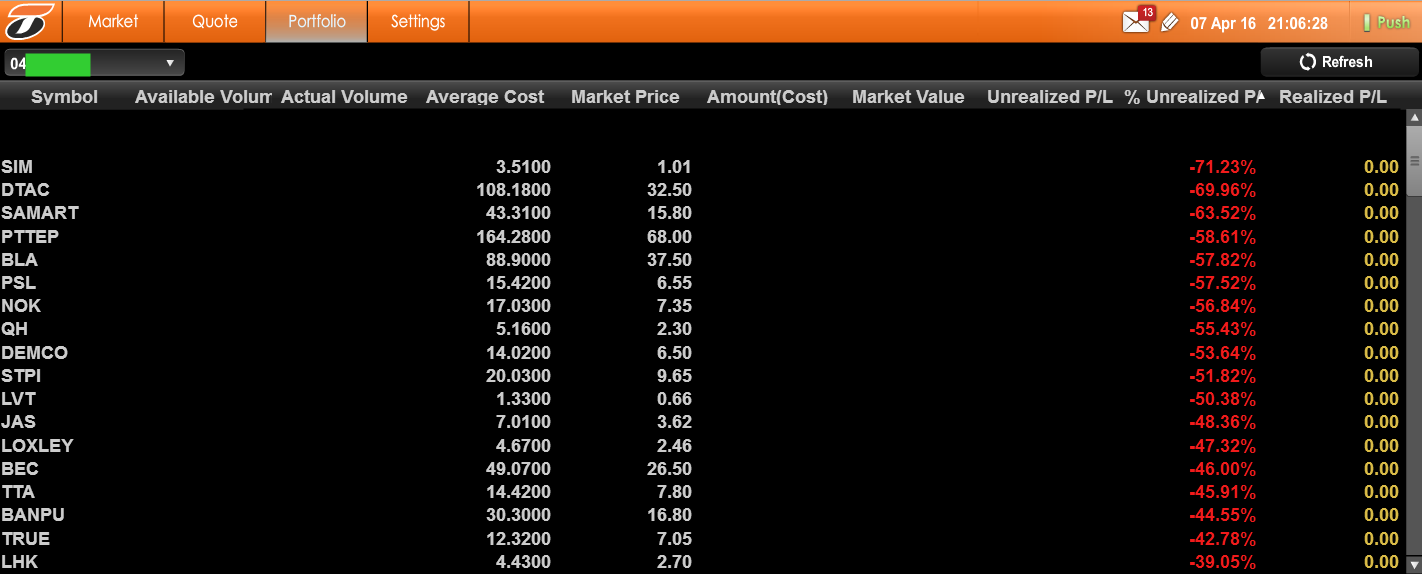Viewport: 1422px width, 574px height.
Task: Click the -63.52% unrealized value
Action: pos(1222,213)
